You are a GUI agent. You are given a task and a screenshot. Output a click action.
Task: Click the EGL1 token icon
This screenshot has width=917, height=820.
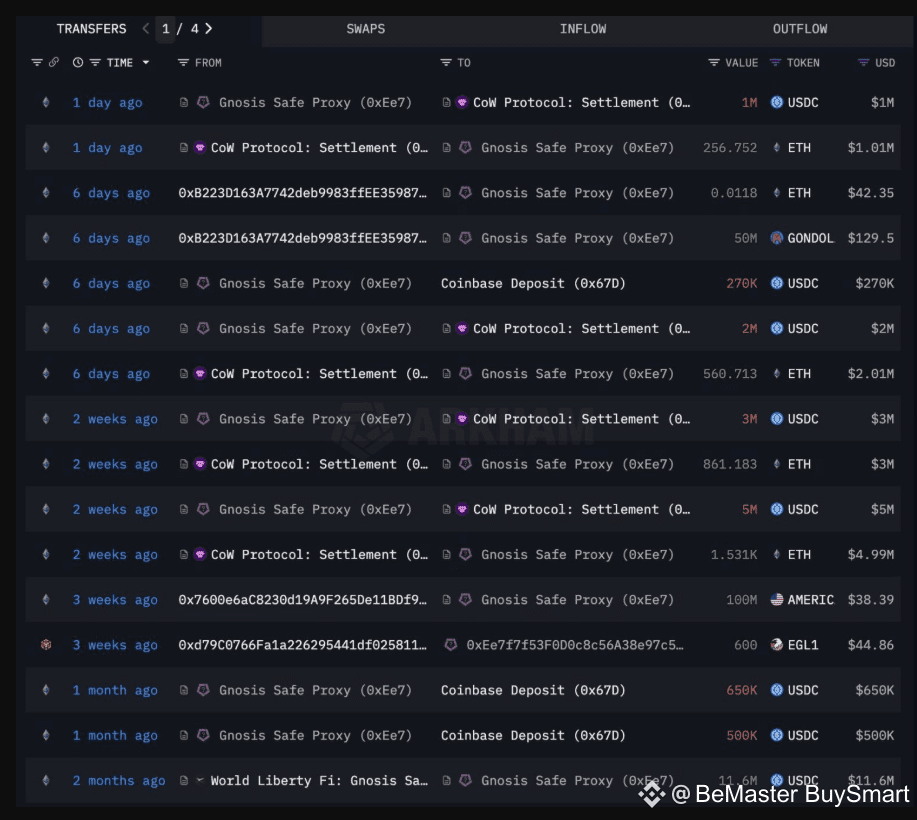click(x=777, y=645)
